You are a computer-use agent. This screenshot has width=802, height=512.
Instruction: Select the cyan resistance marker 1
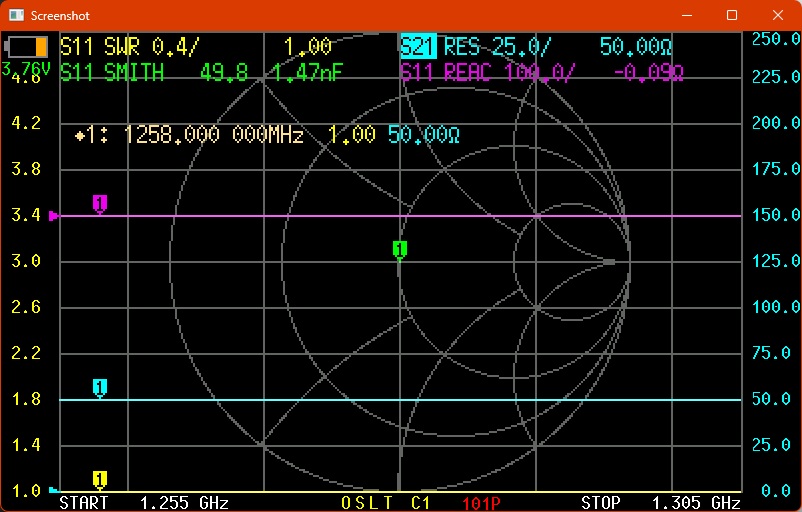[x=100, y=388]
